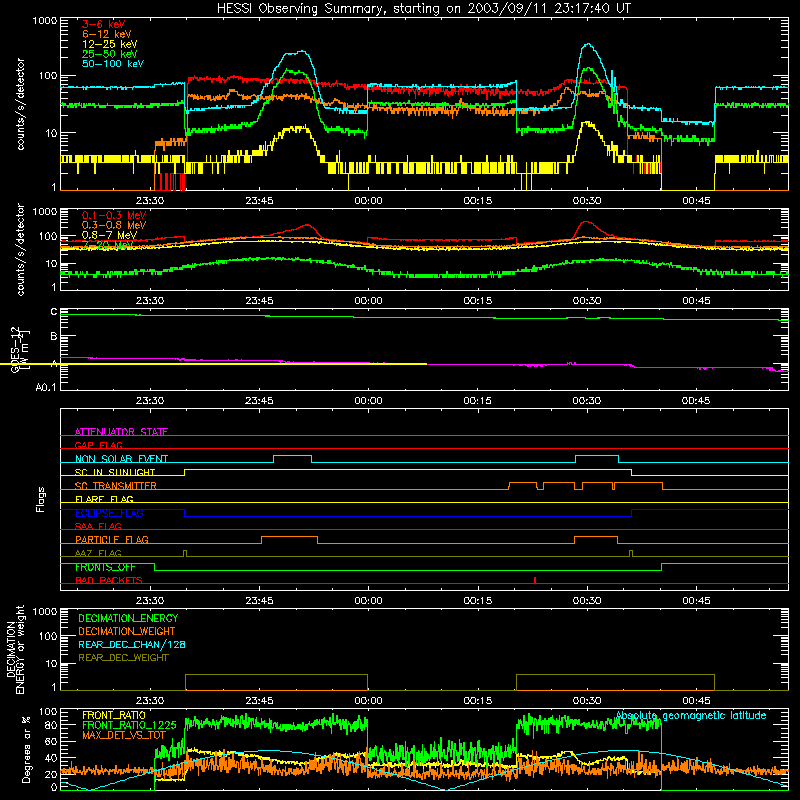Select the A0.1 tick label on GOES plot
Screen dimensions: 800x800
click(x=46, y=387)
